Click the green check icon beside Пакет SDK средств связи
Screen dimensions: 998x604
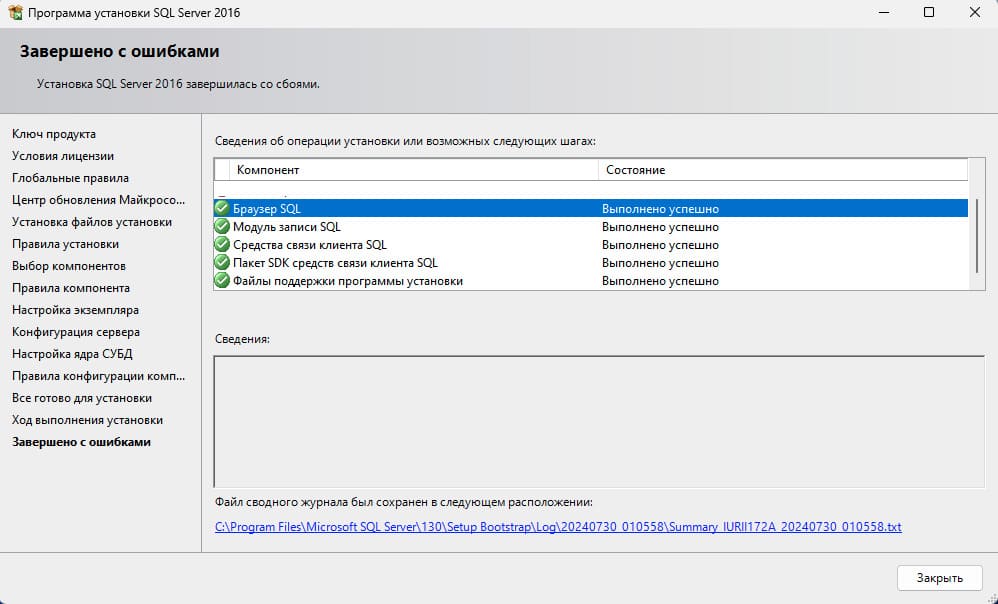(221, 262)
